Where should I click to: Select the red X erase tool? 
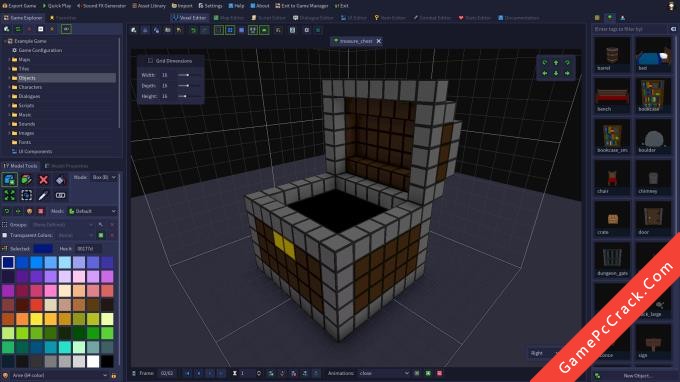click(43, 180)
